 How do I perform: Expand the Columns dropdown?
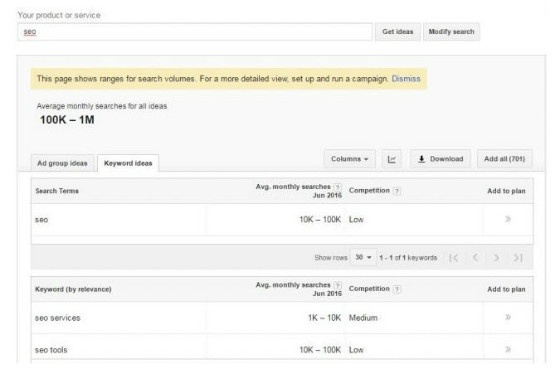coord(350,159)
